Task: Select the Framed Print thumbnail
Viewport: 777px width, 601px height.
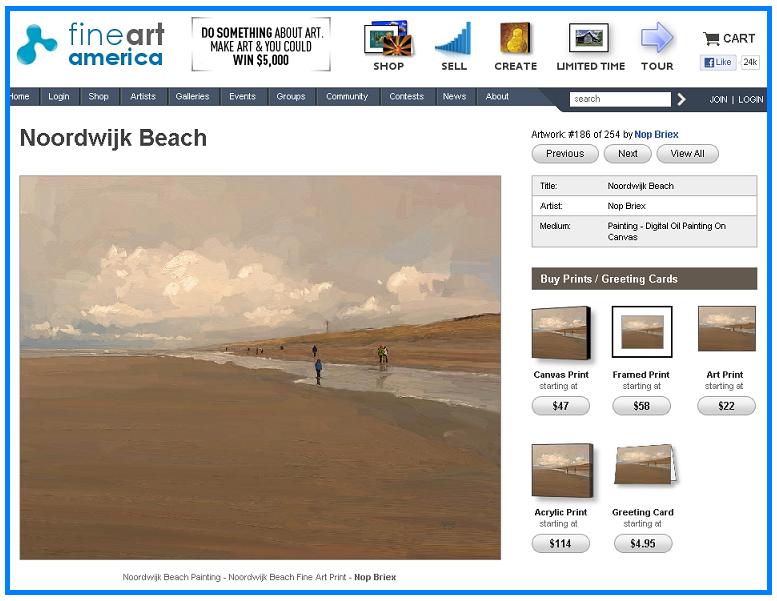Action: (x=642, y=331)
